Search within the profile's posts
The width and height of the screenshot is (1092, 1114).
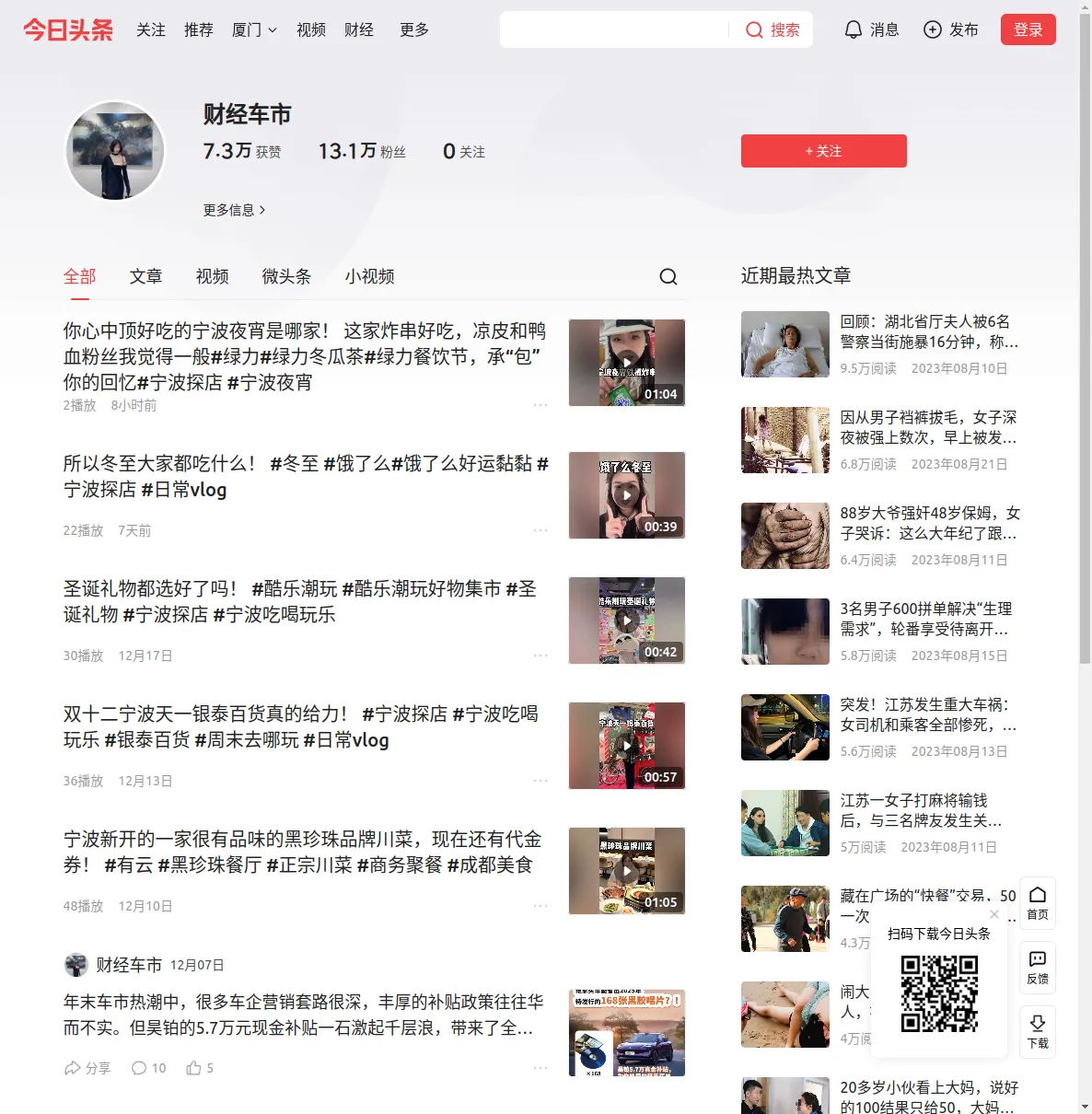668,276
